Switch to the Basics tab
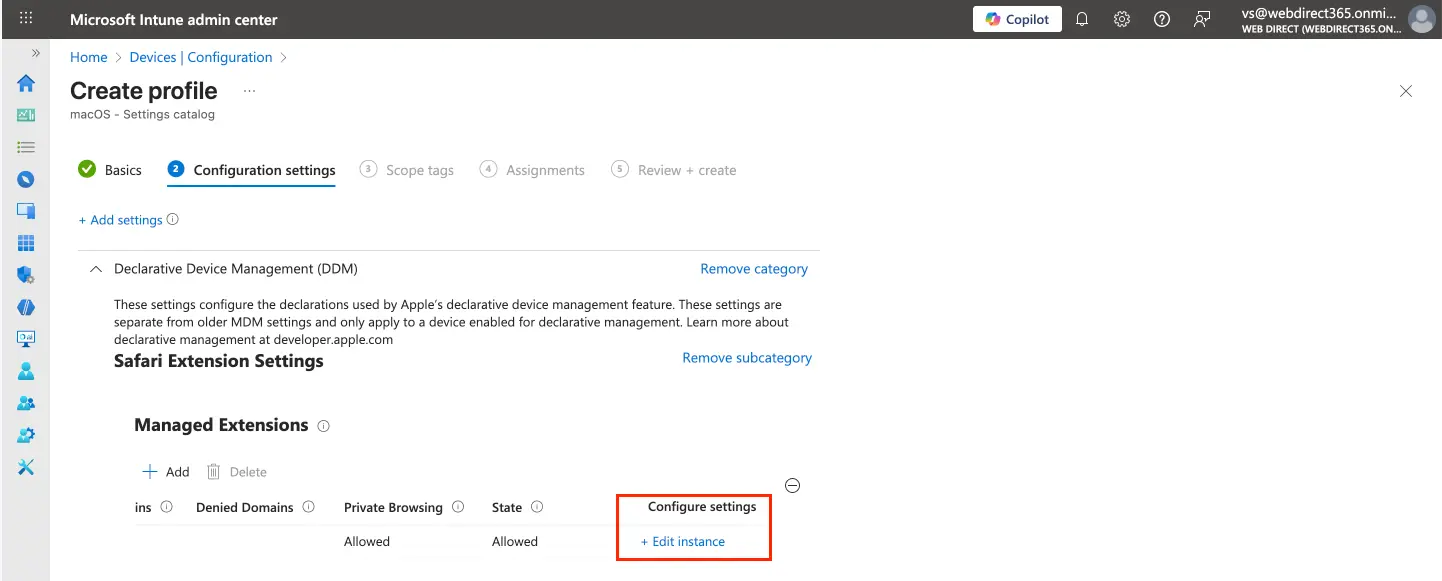This screenshot has width=1442, height=581. (122, 169)
